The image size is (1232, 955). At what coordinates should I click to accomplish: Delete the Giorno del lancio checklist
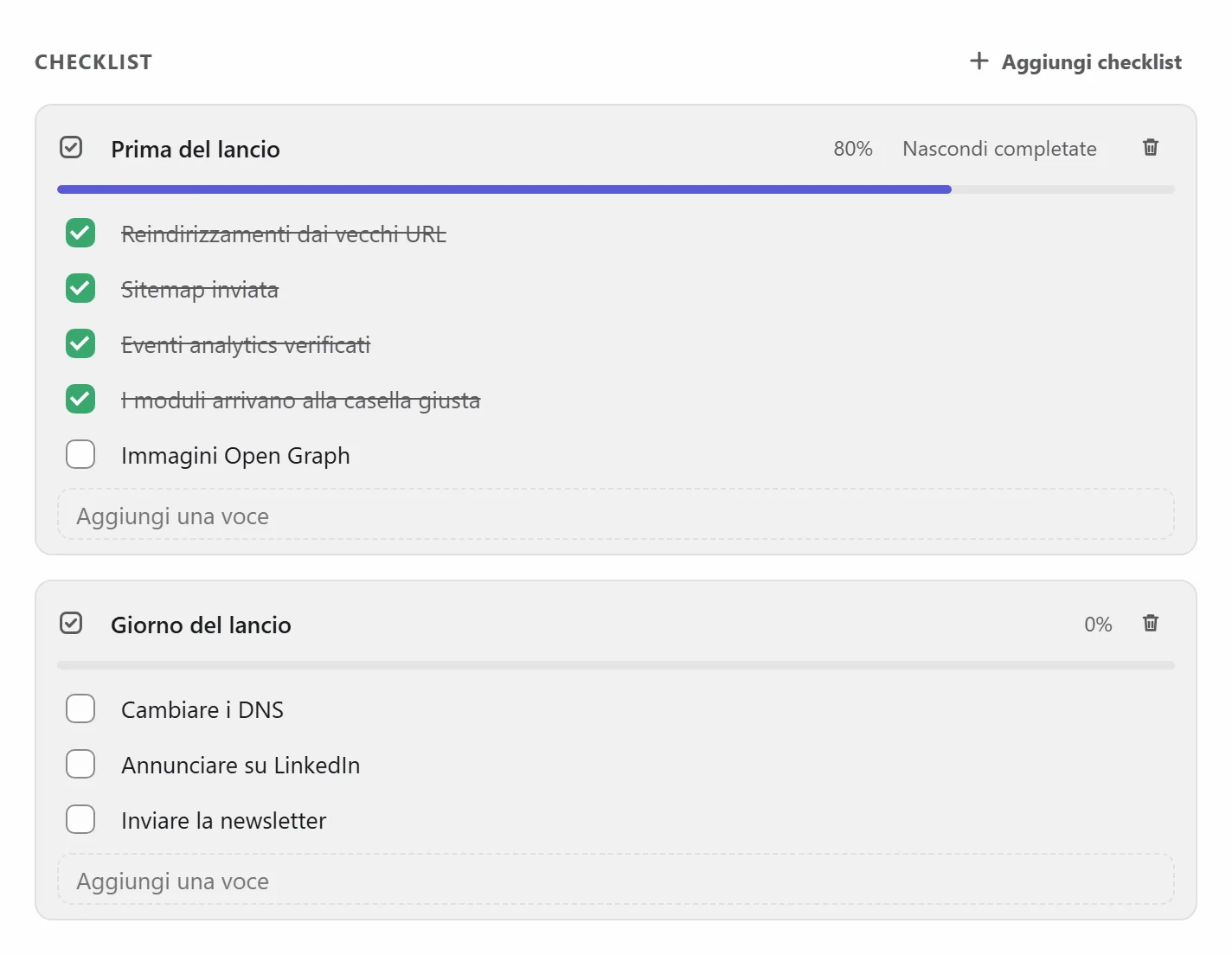[x=1150, y=624]
